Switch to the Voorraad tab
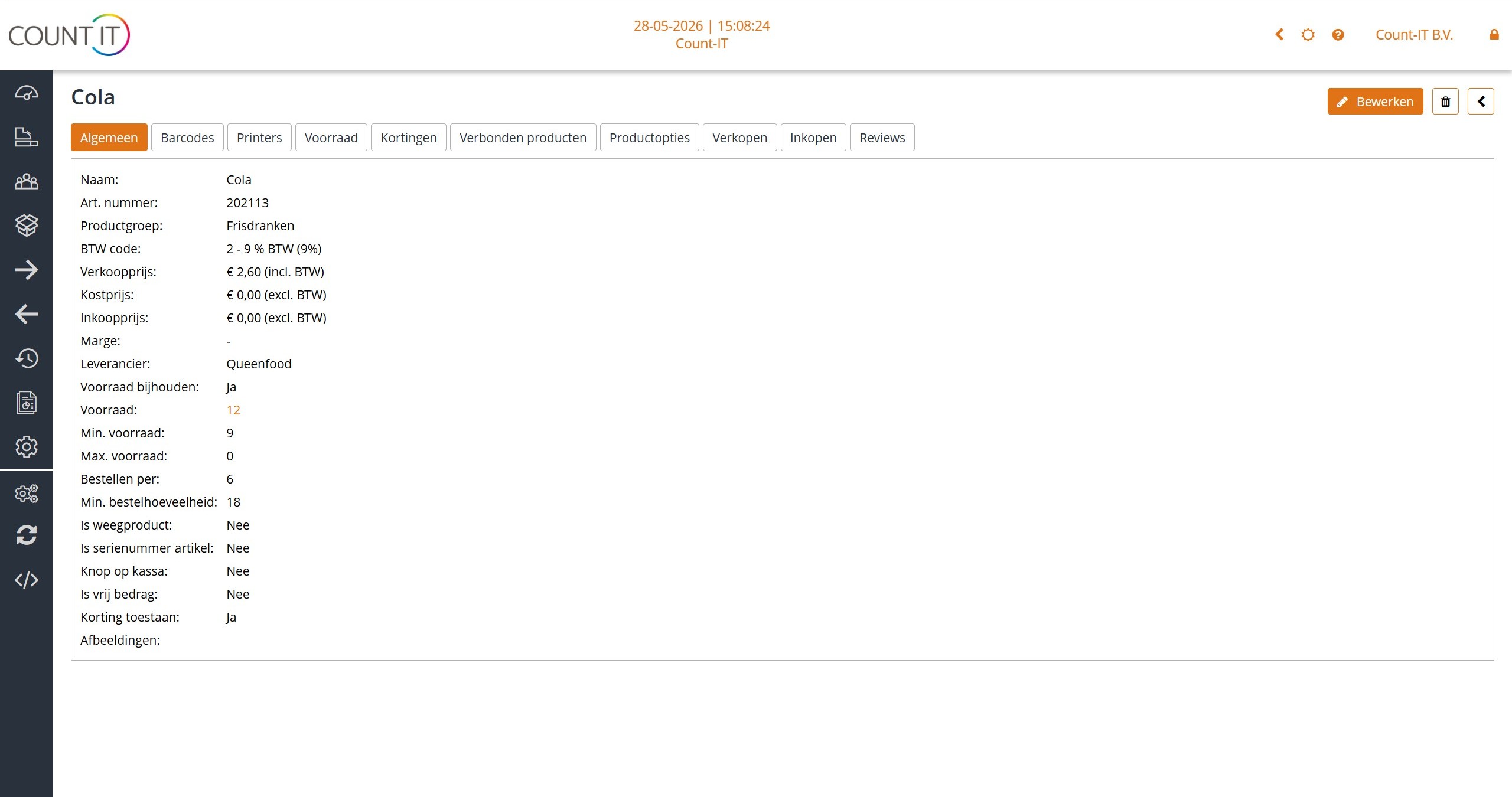The image size is (1512, 797). (x=331, y=138)
